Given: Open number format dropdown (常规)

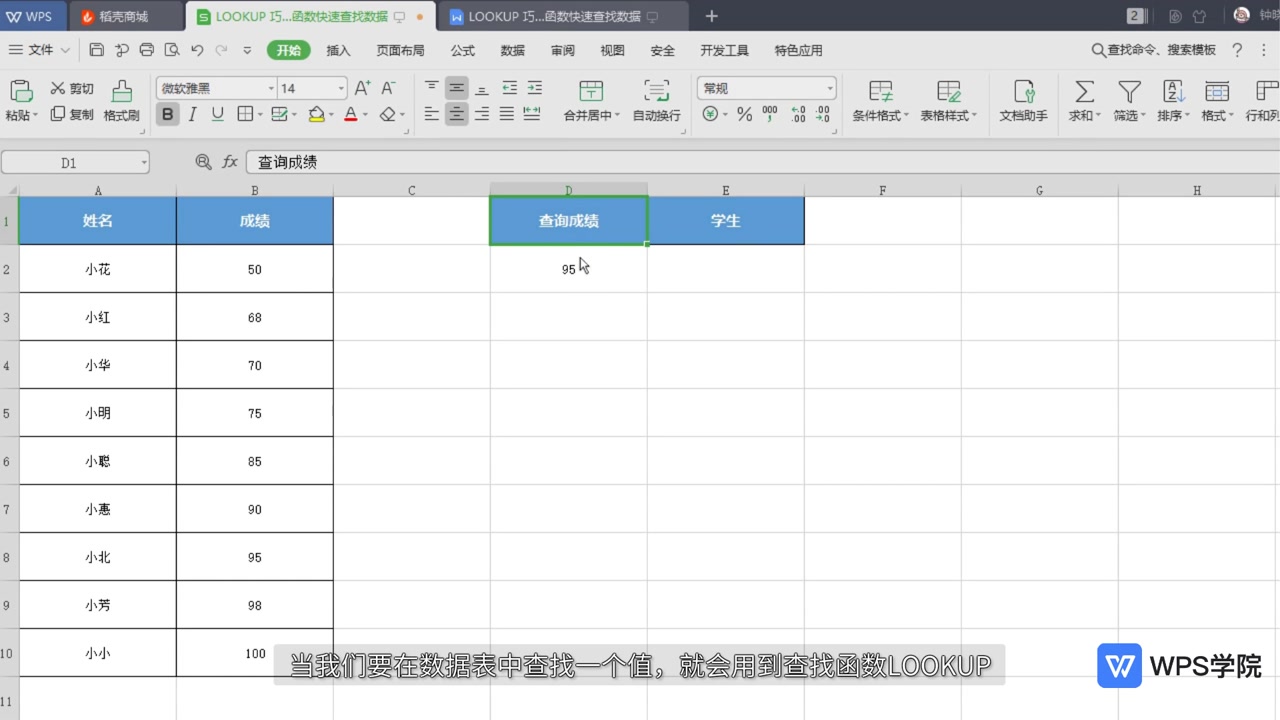Looking at the screenshot, I should pos(830,89).
